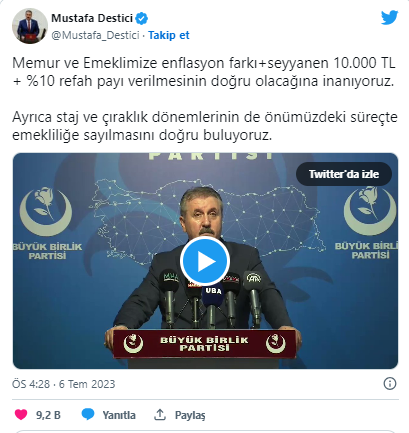Click the podium Büyük Birlik Partisi sign
Image resolution: width=409 pixels, height=433 pixels.
(x=204, y=344)
